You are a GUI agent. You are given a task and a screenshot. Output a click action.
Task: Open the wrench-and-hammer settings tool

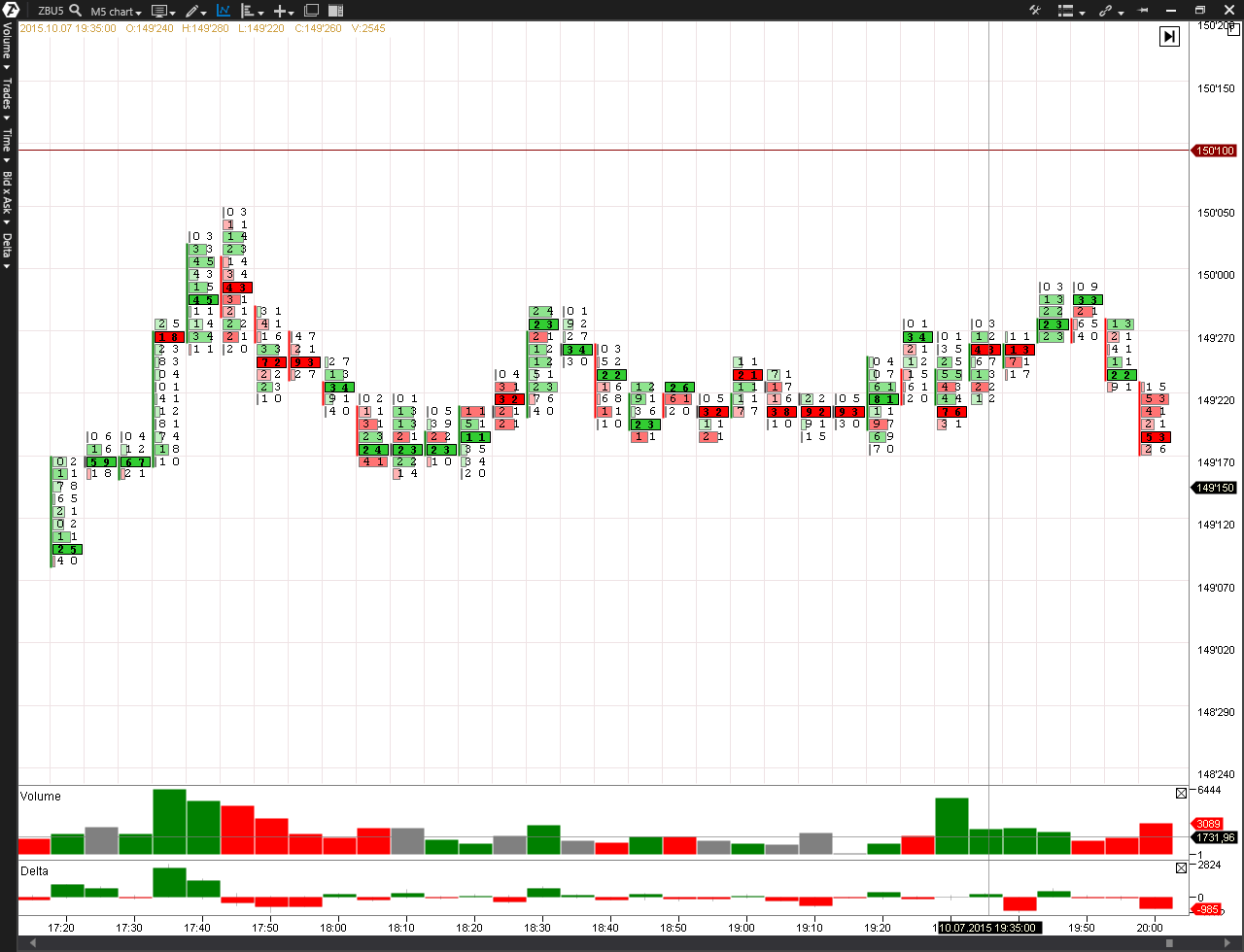point(1034,11)
